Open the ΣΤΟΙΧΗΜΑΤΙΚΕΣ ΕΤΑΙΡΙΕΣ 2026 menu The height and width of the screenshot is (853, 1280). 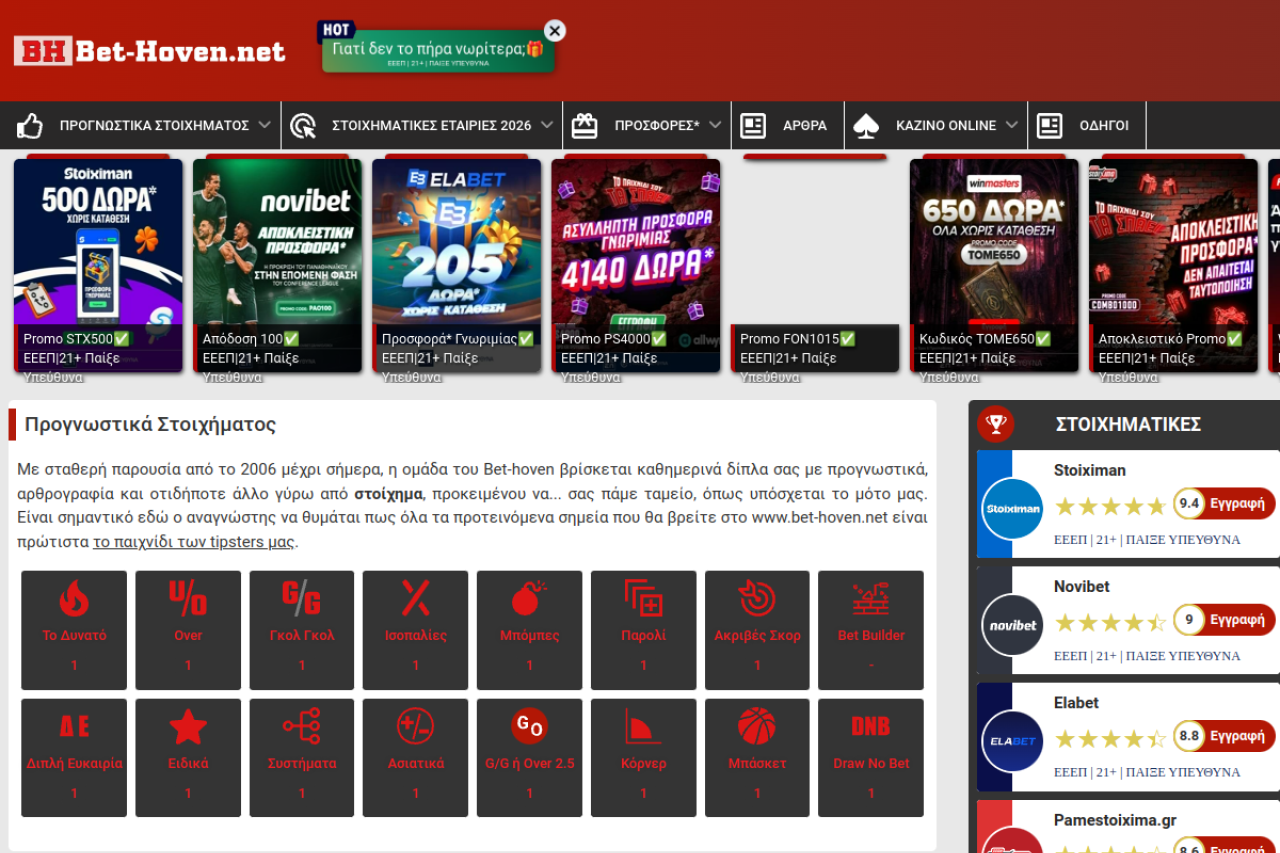pyautogui.click(x=432, y=125)
